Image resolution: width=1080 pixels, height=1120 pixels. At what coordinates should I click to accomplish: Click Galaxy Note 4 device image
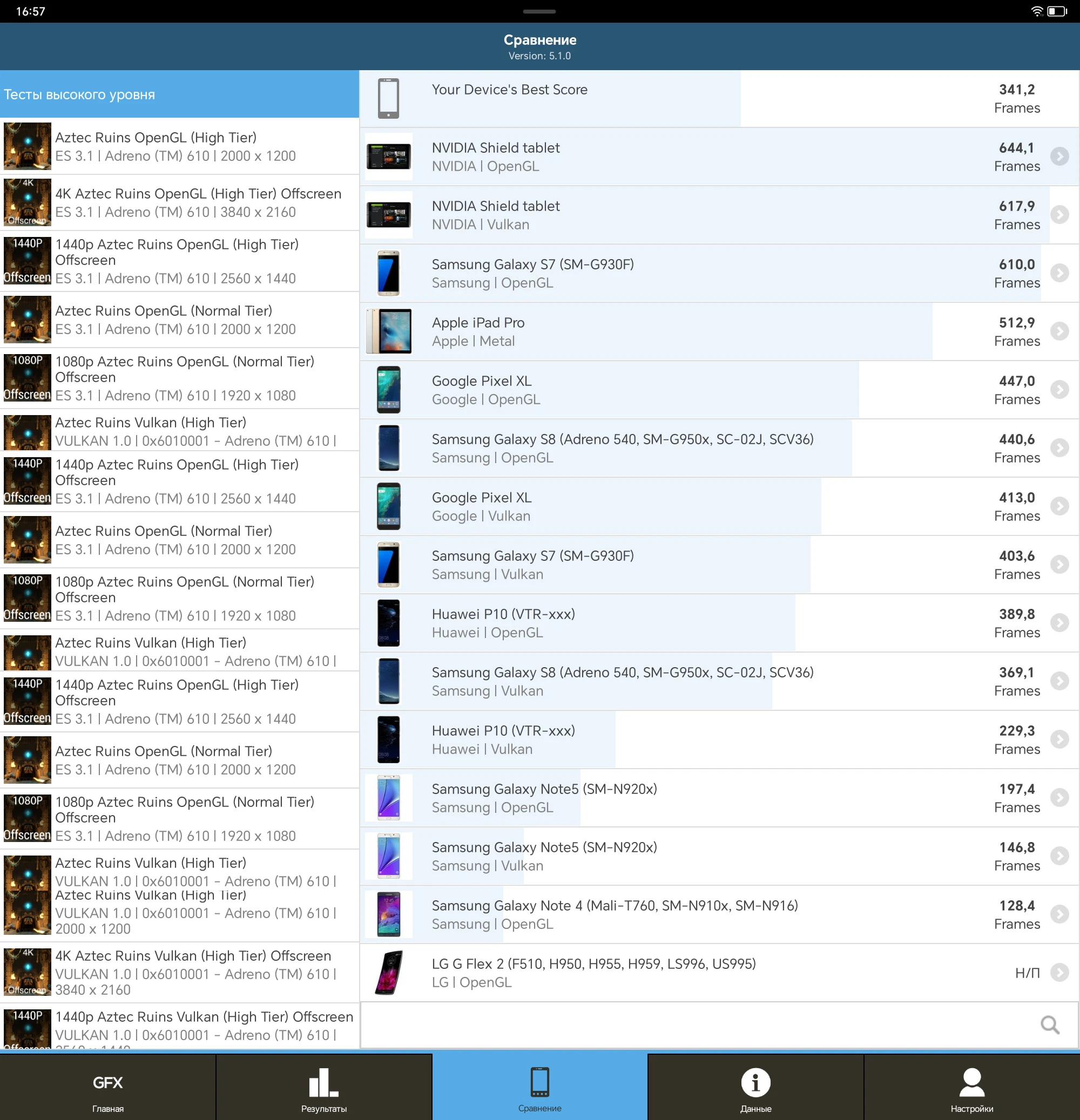389,914
